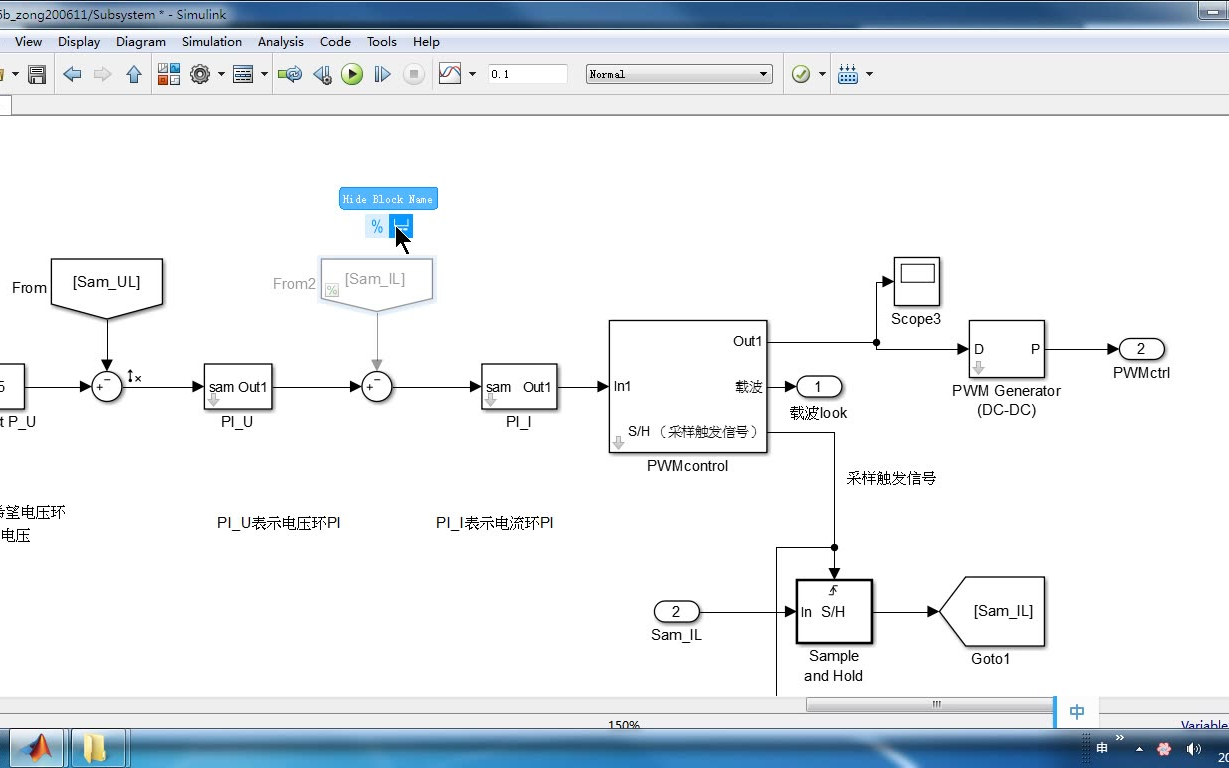Screen dimensions: 1229x768
Task: Expand the Model Explorer dropdown arrow
Action: pyautogui.click(x=264, y=74)
